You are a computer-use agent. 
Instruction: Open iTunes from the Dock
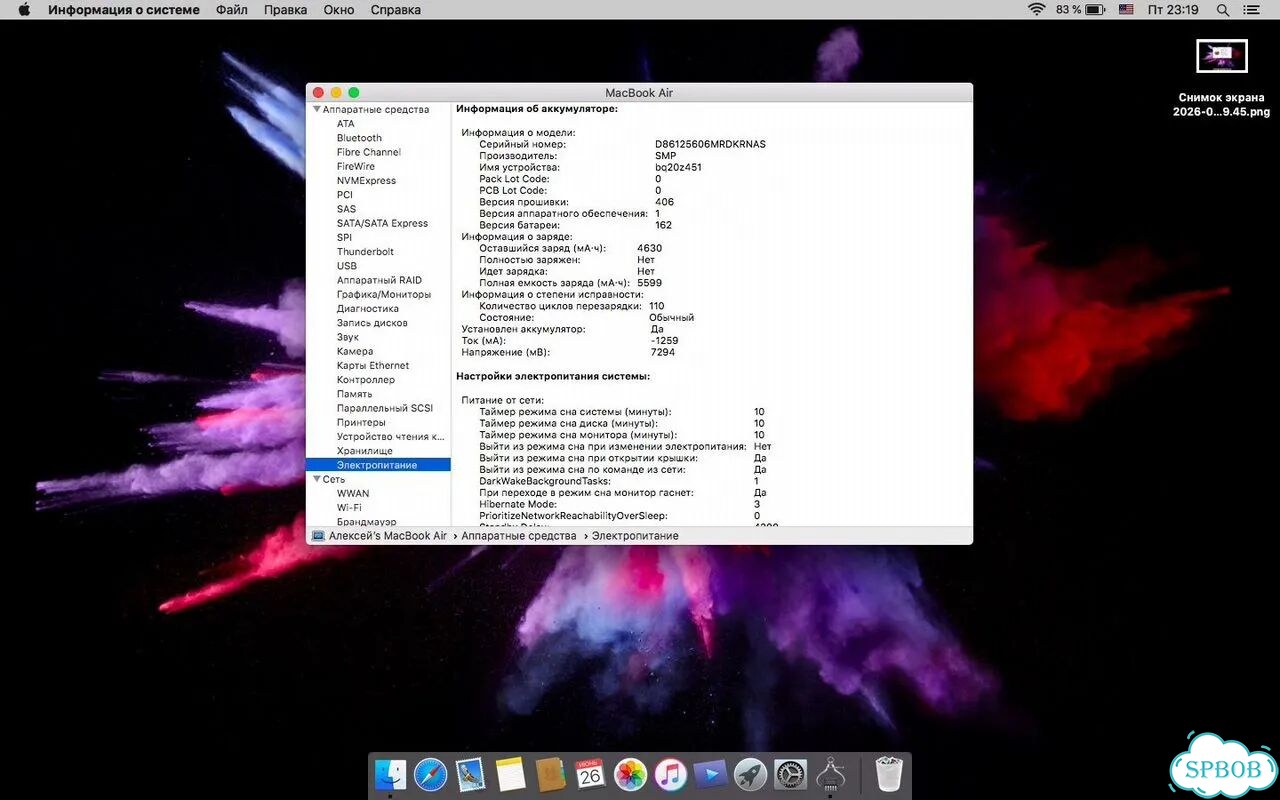(670, 774)
